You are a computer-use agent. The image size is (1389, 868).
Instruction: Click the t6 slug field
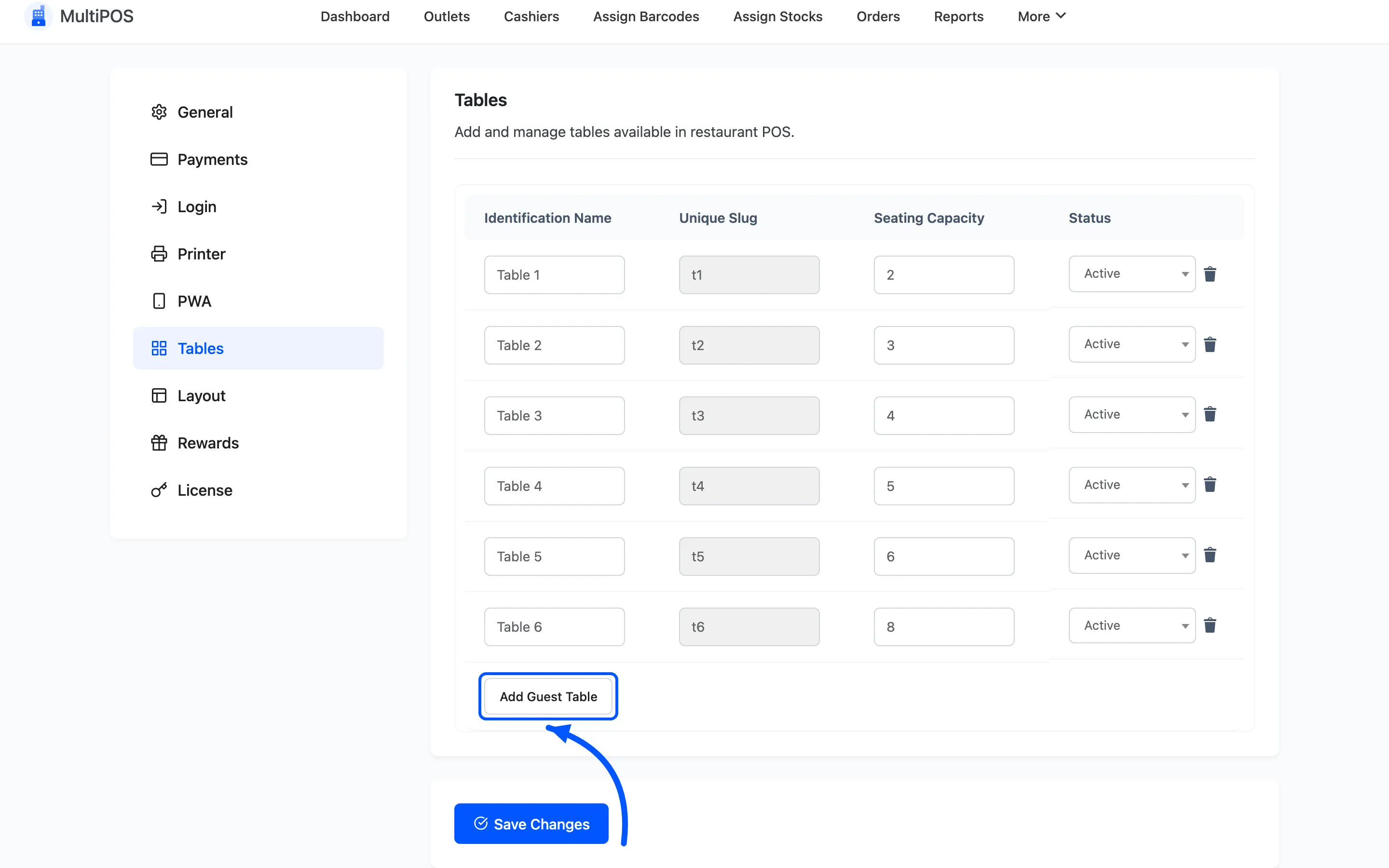point(749,627)
